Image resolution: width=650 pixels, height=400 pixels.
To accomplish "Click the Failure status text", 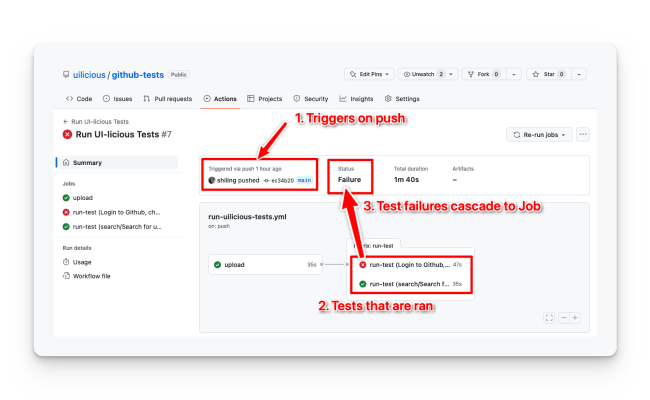I will [x=349, y=179].
